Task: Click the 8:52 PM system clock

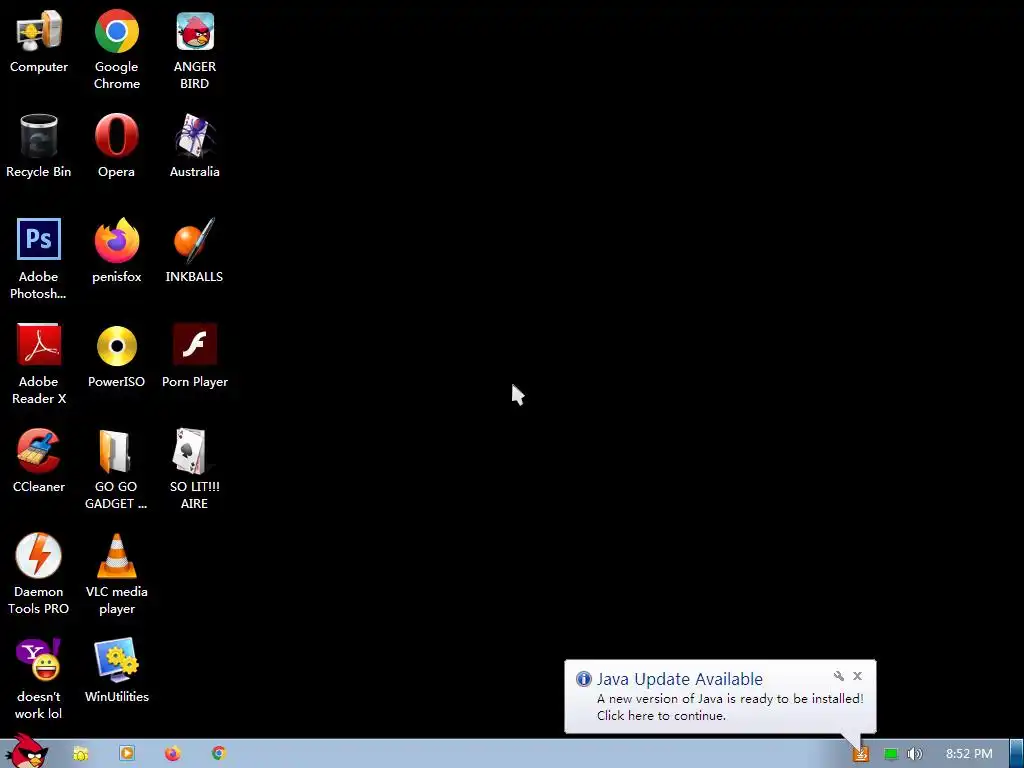Action: (969, 754)
